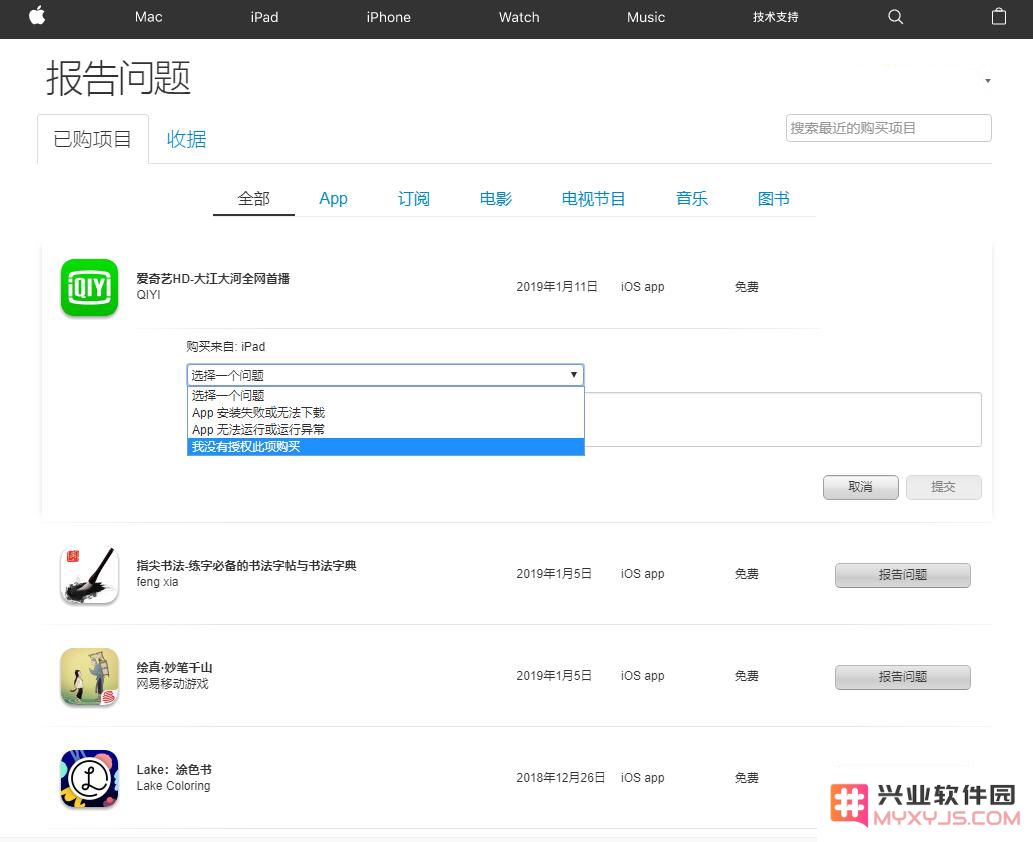Select the 图书 filter tab

point(773,198)
